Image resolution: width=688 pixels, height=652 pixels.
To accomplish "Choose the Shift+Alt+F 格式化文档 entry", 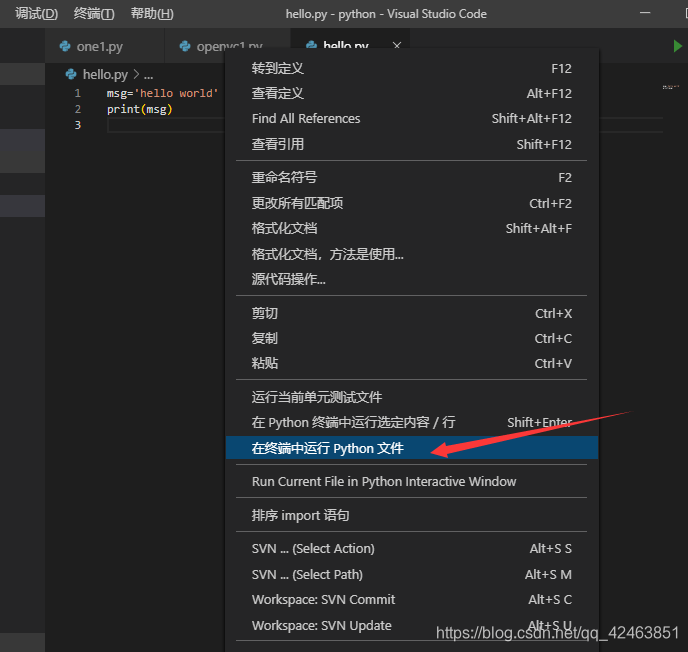I will [x=412, y=229].
